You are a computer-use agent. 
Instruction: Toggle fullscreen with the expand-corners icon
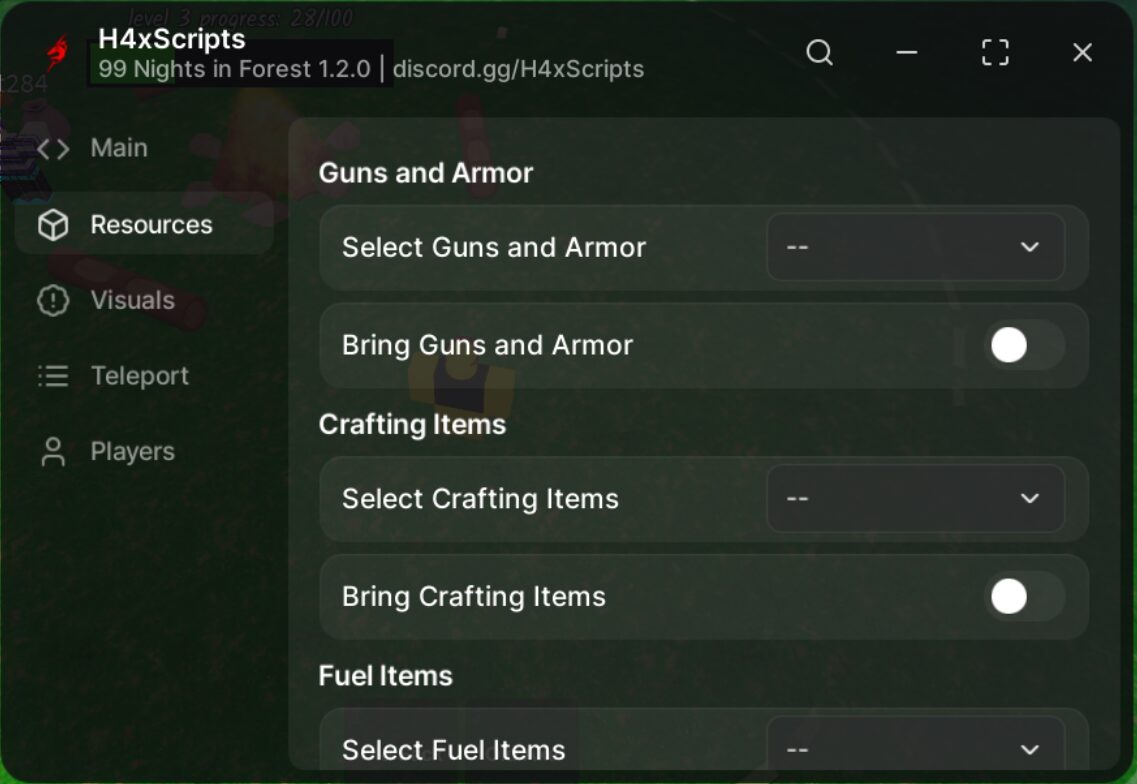(995, 52)
